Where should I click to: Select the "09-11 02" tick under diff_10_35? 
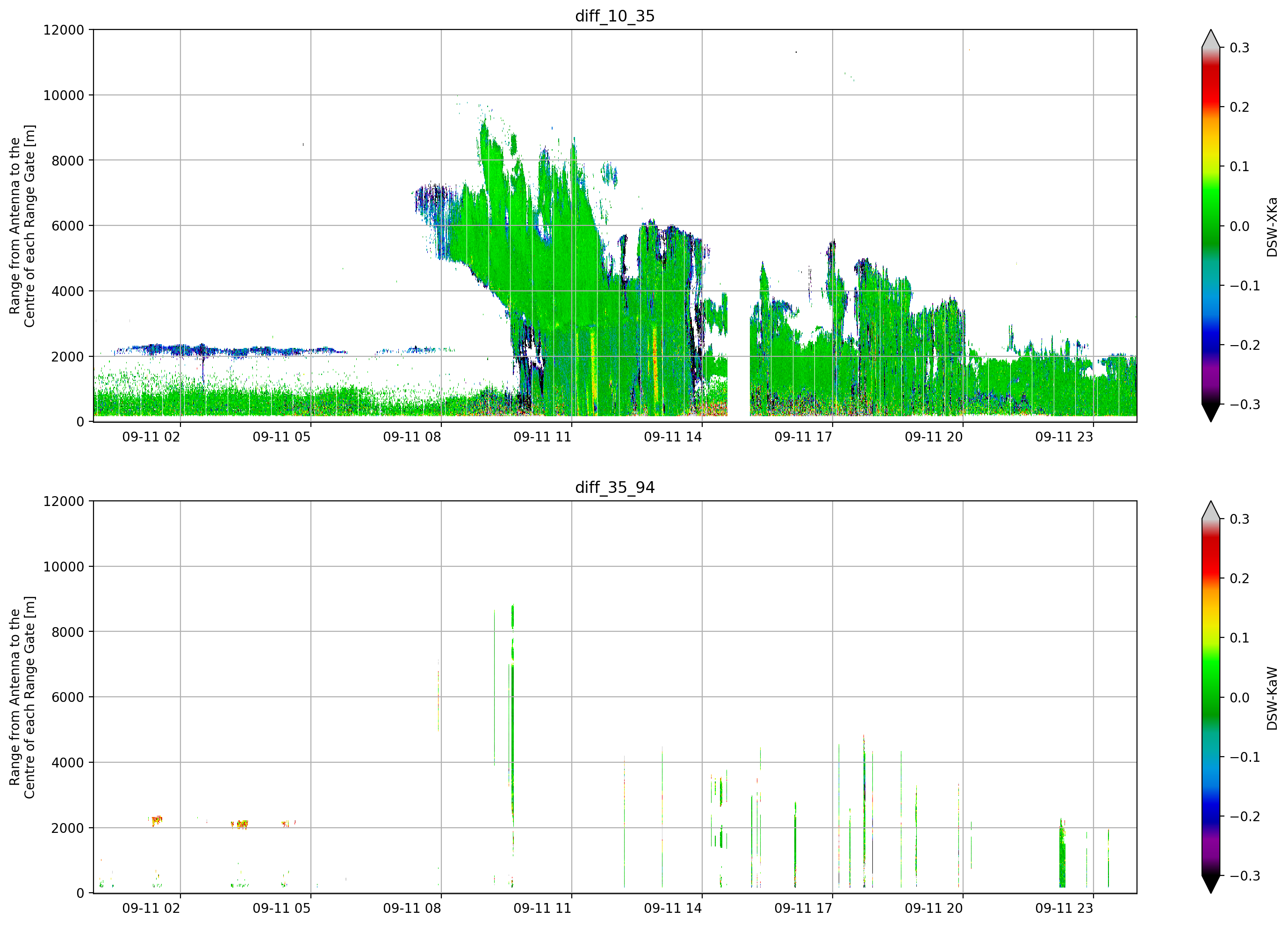(x=151, y=437)
